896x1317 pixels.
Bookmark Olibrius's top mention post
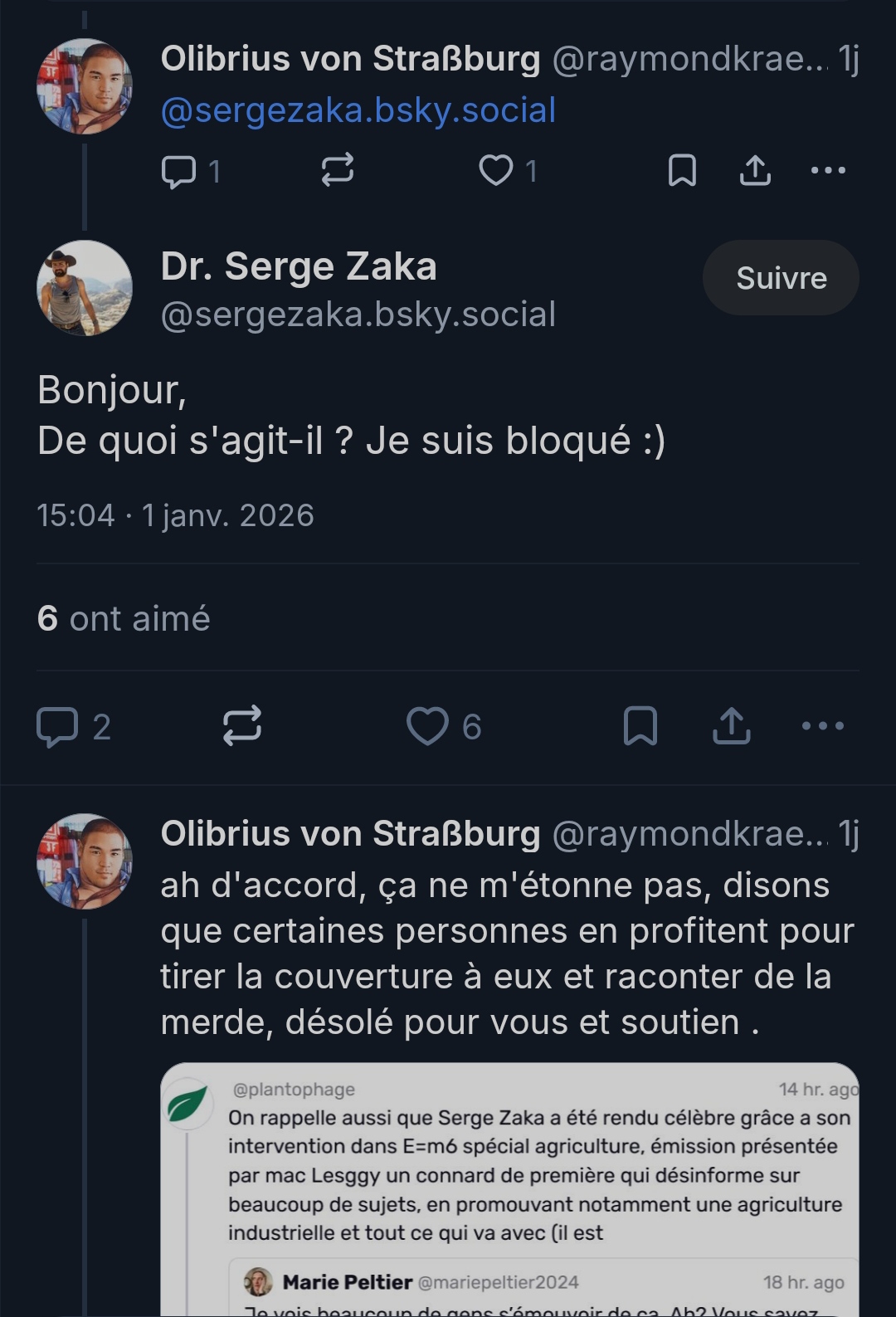[x=682, y=170]
